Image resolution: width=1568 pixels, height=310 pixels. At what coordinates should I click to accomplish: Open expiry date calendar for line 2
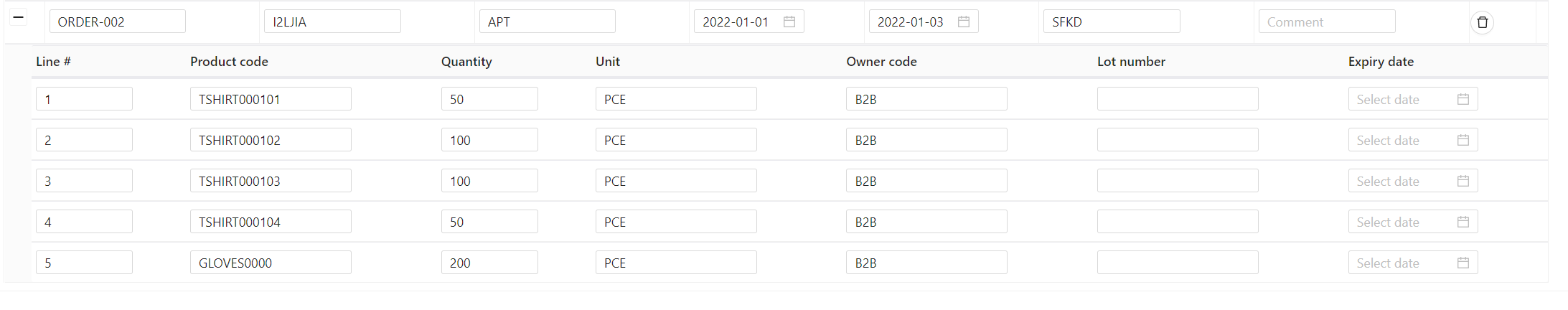point(1463,140)
